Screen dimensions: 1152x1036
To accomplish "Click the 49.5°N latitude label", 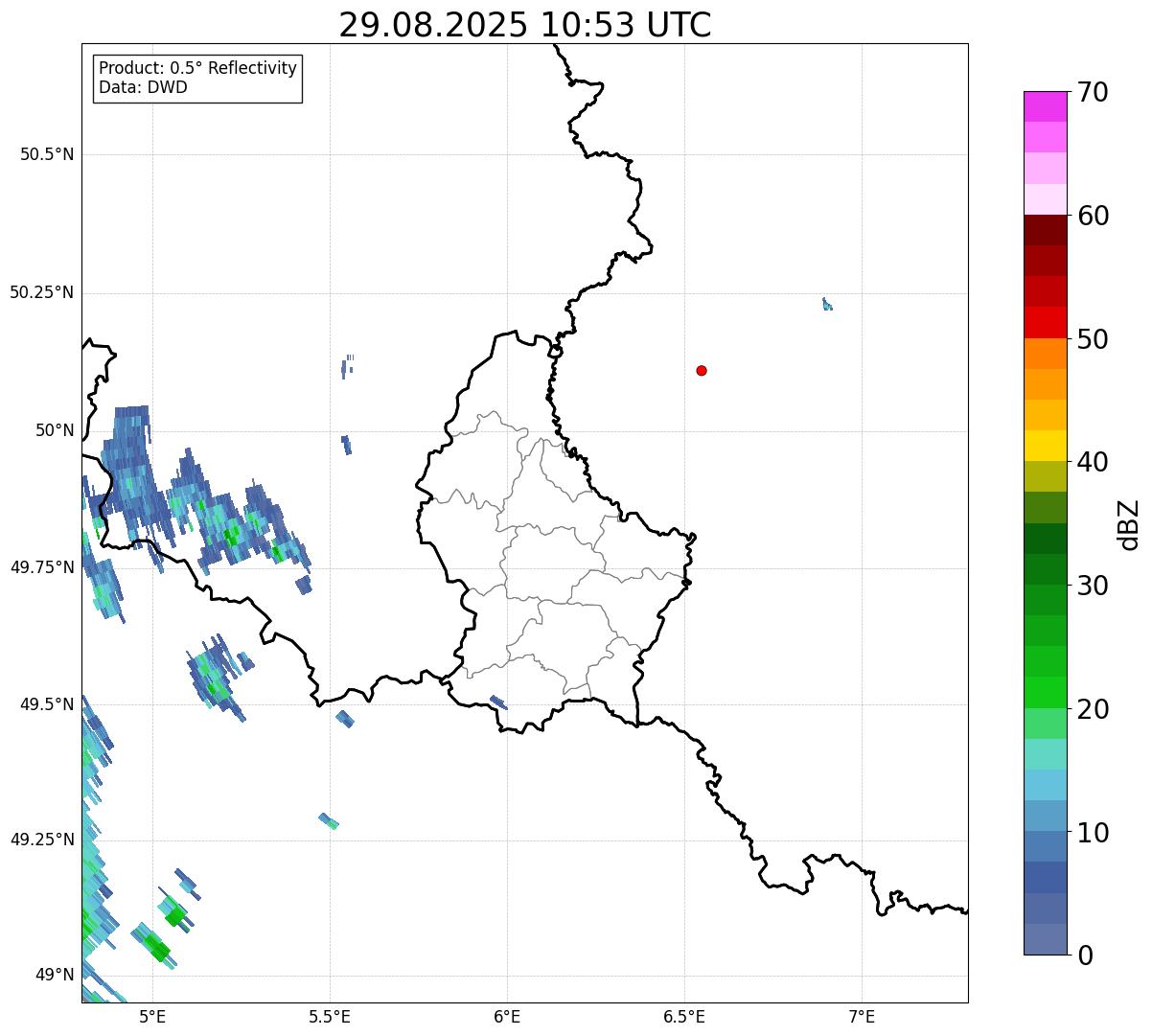I will [x=47, y=704].
